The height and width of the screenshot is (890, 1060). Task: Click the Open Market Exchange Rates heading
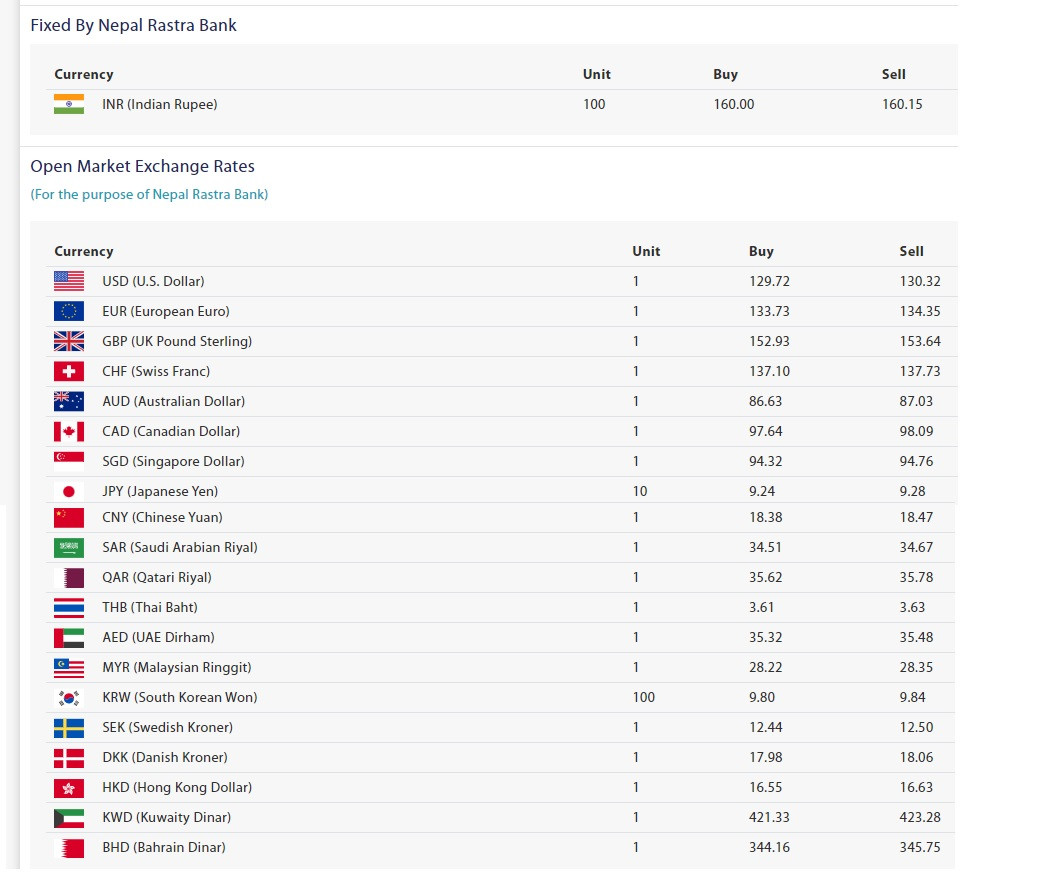(x=143, y=166)
